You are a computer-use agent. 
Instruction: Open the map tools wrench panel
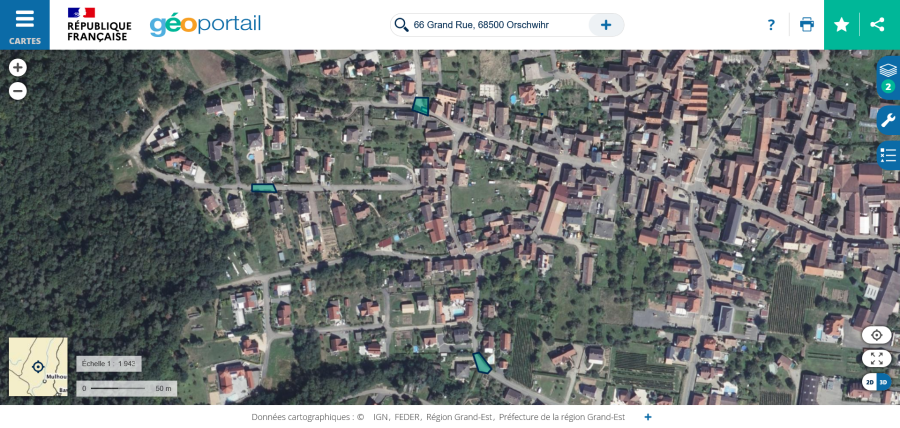[888, 120]
